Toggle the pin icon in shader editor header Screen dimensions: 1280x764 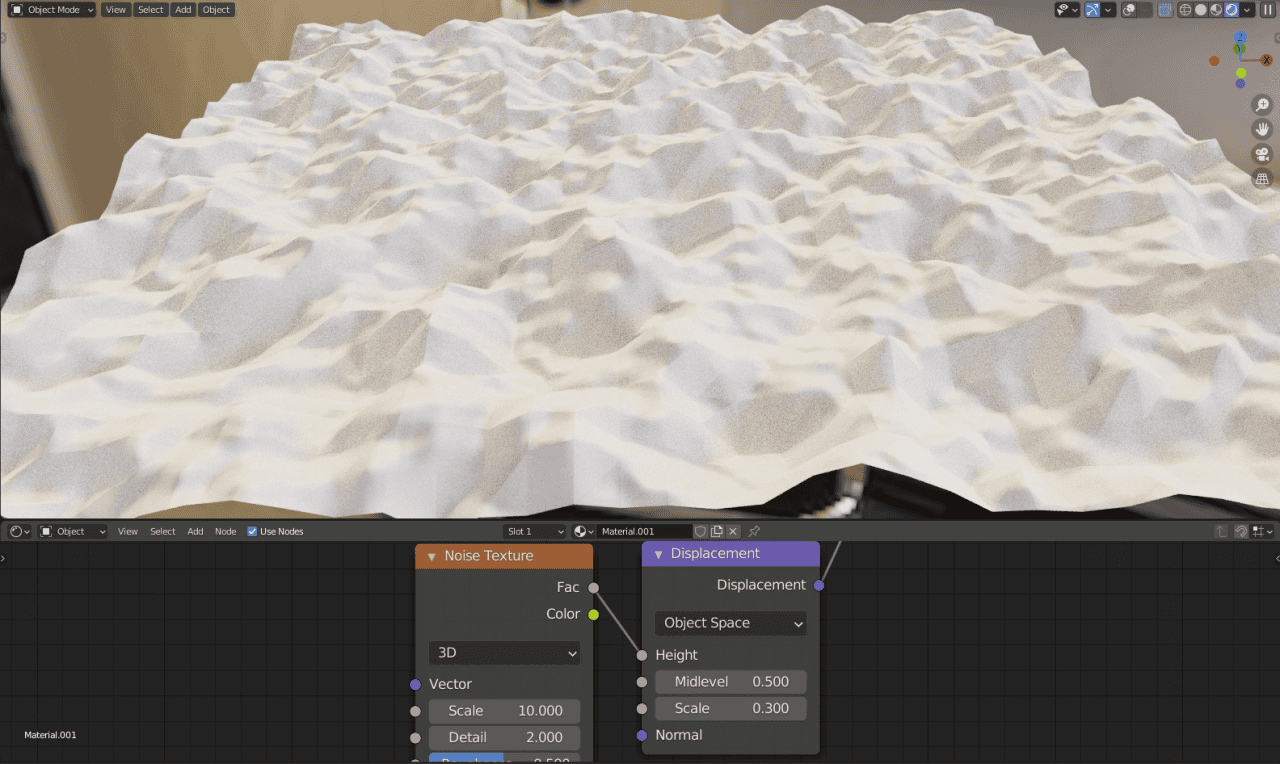753,531
